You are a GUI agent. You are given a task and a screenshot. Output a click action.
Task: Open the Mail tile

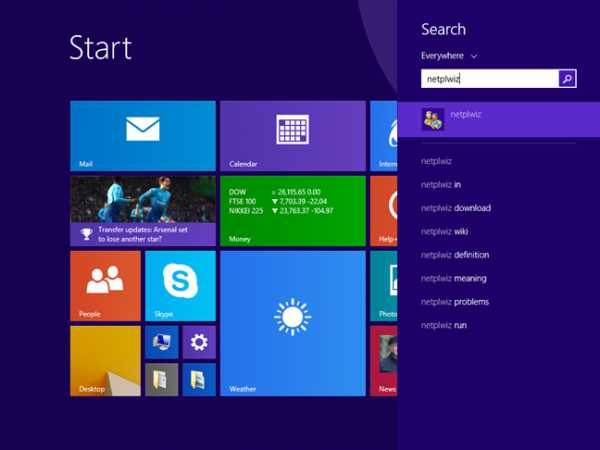tap(143, 136)
